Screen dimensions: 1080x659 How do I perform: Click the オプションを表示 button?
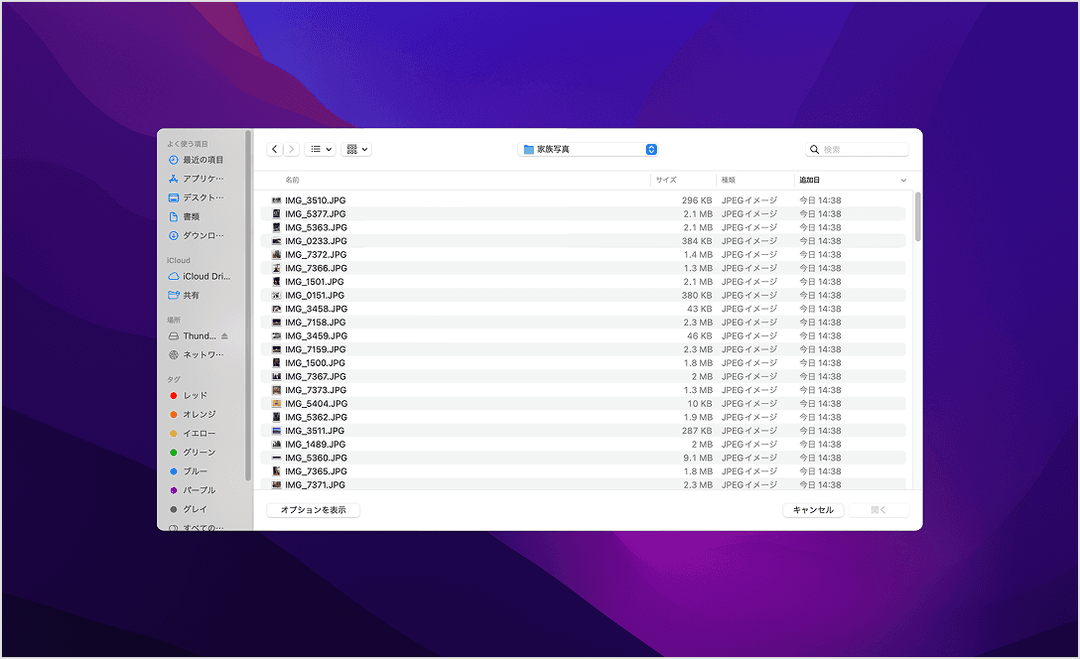tap(313, 510)
